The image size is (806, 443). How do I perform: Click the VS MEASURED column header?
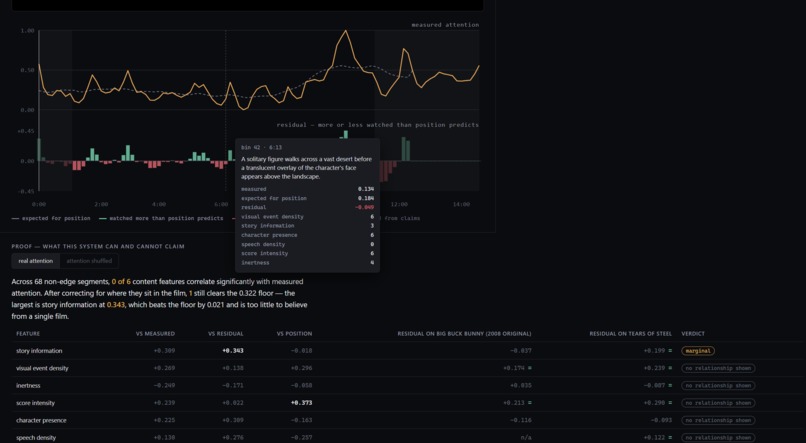(x=155, y=334)
